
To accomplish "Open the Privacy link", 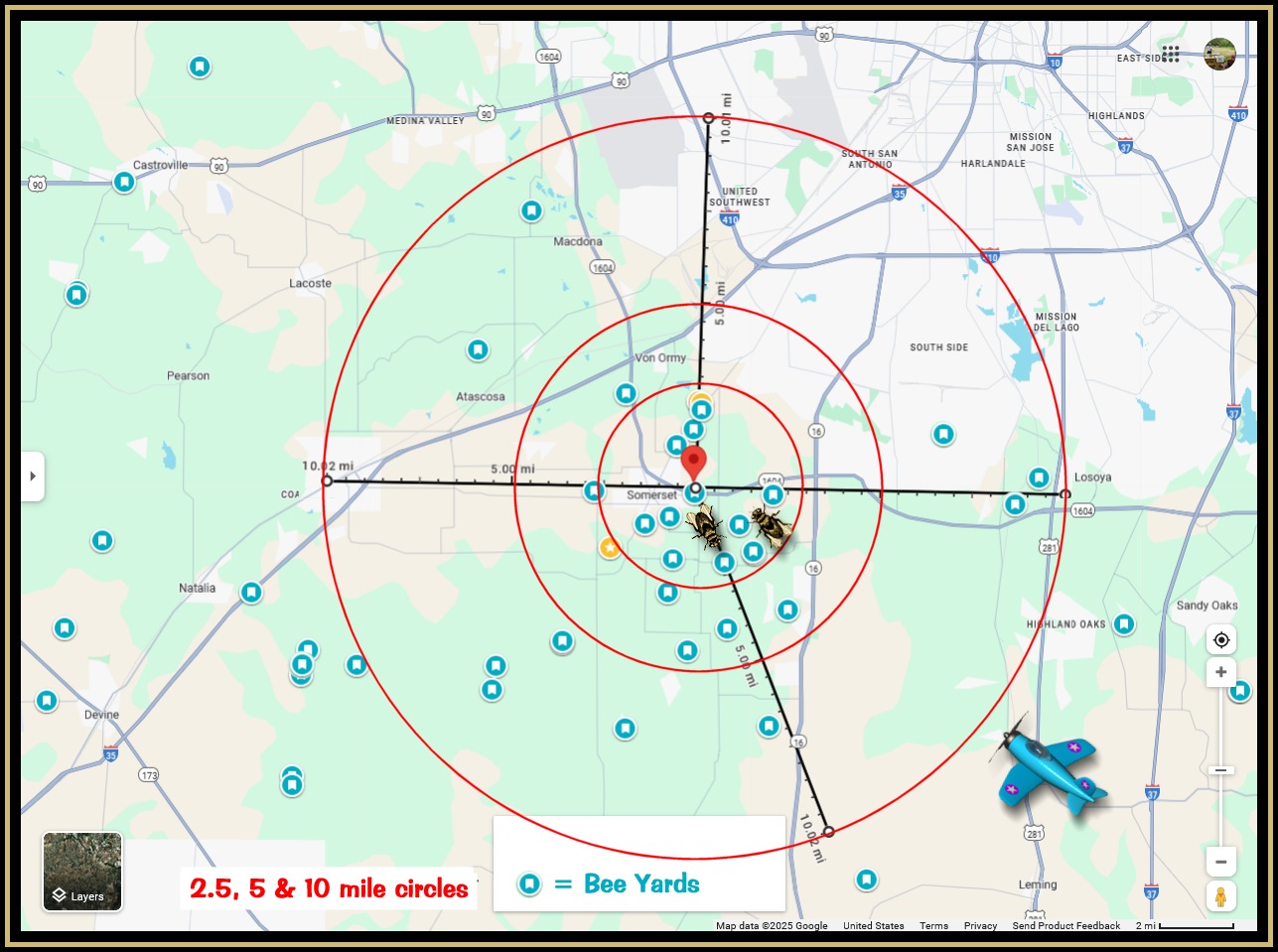I will [980, 925].
